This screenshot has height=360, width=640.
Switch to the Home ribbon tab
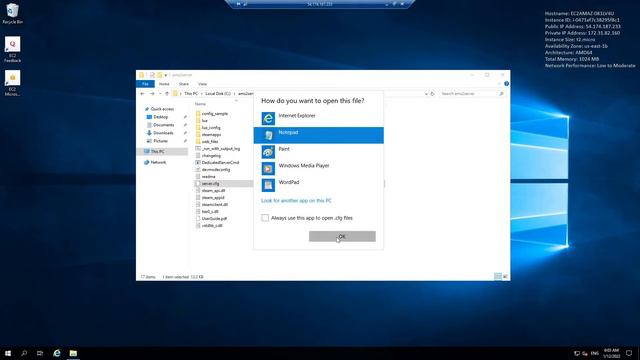[x=164, y=84]
